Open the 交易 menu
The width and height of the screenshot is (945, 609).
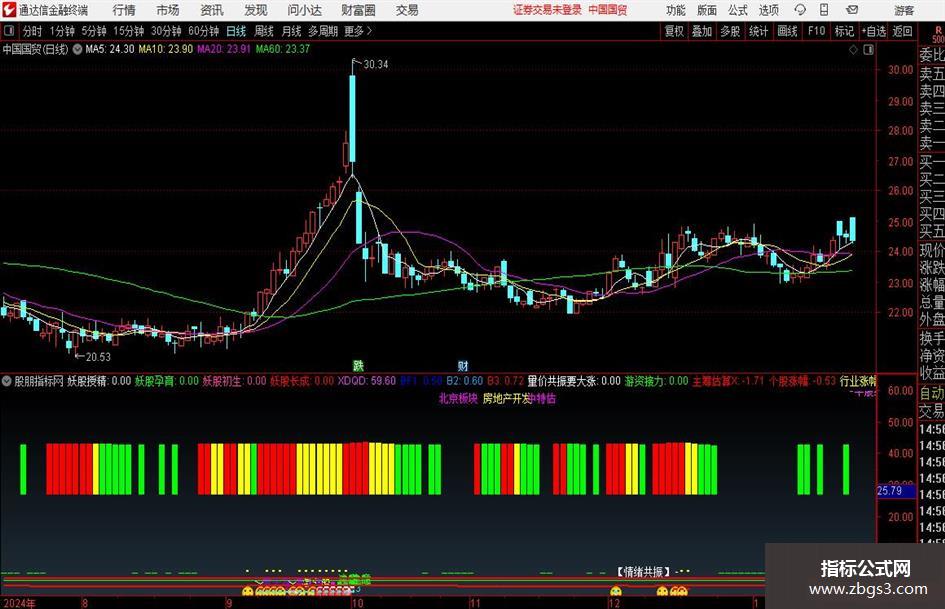[407, 10]
